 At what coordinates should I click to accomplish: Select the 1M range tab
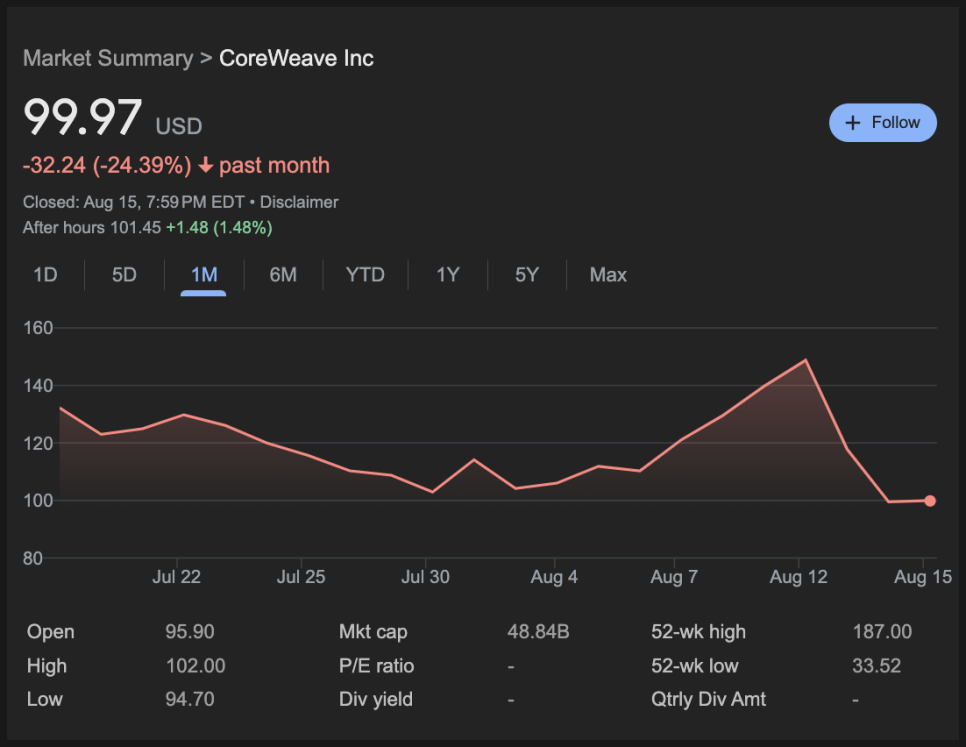tap(204, 275)
